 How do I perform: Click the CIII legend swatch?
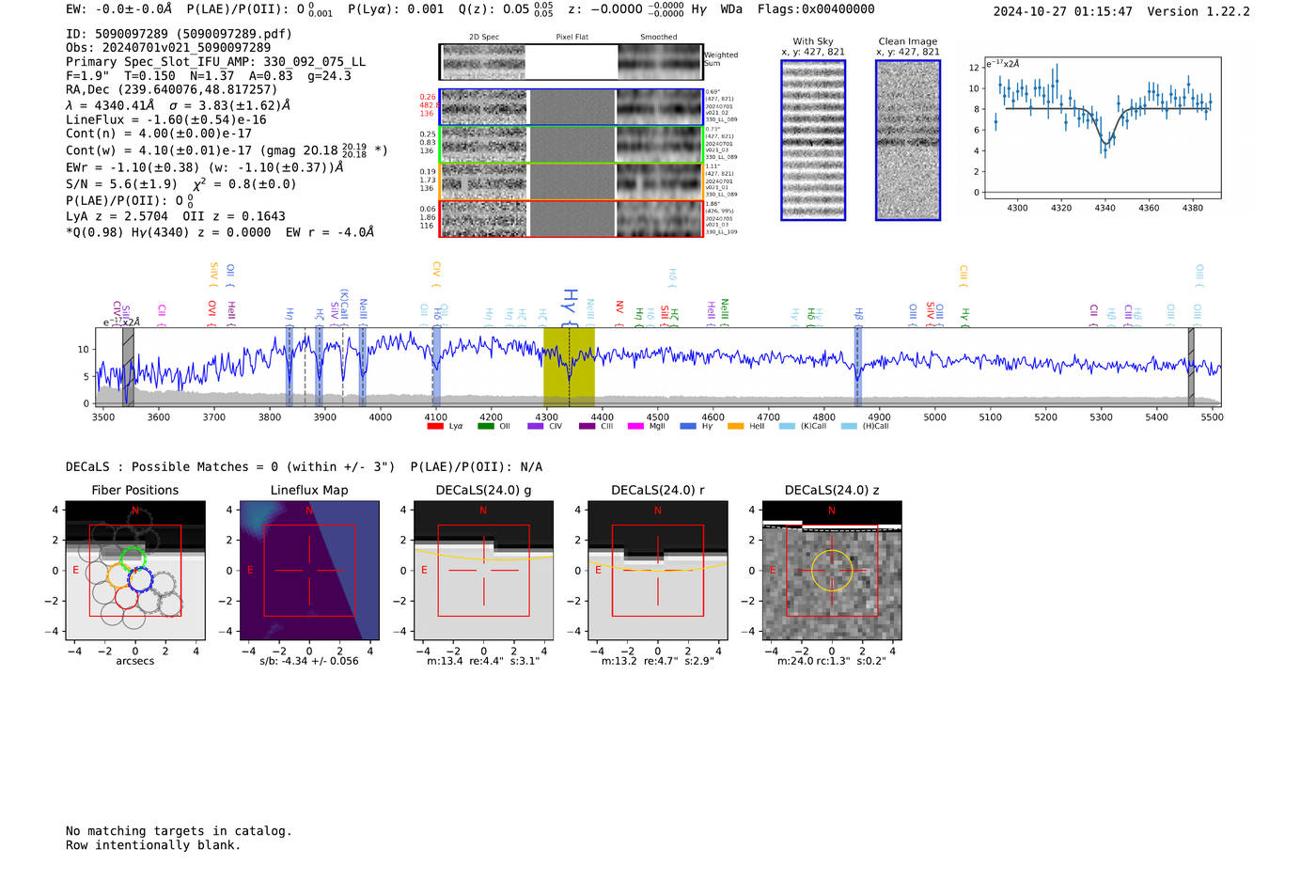(x=587, y=426)
